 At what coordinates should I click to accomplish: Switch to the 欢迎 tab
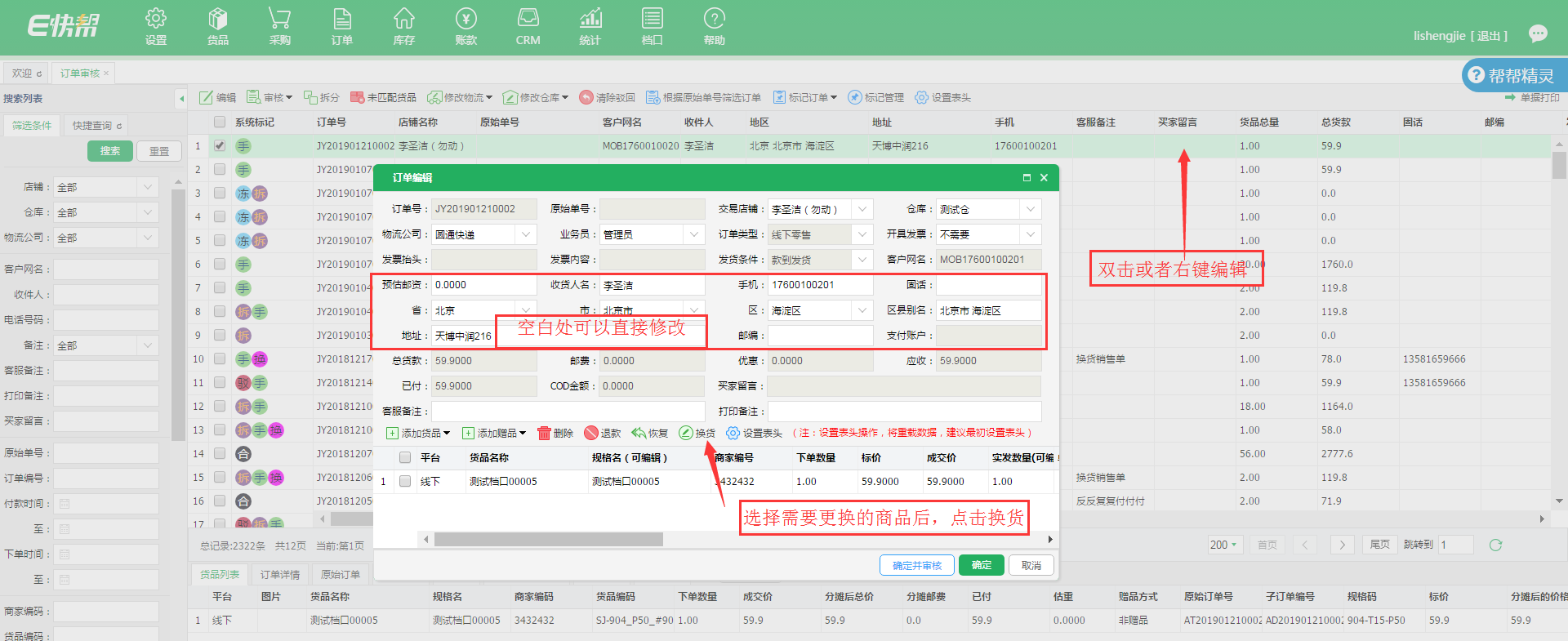[x=26, y=73]
